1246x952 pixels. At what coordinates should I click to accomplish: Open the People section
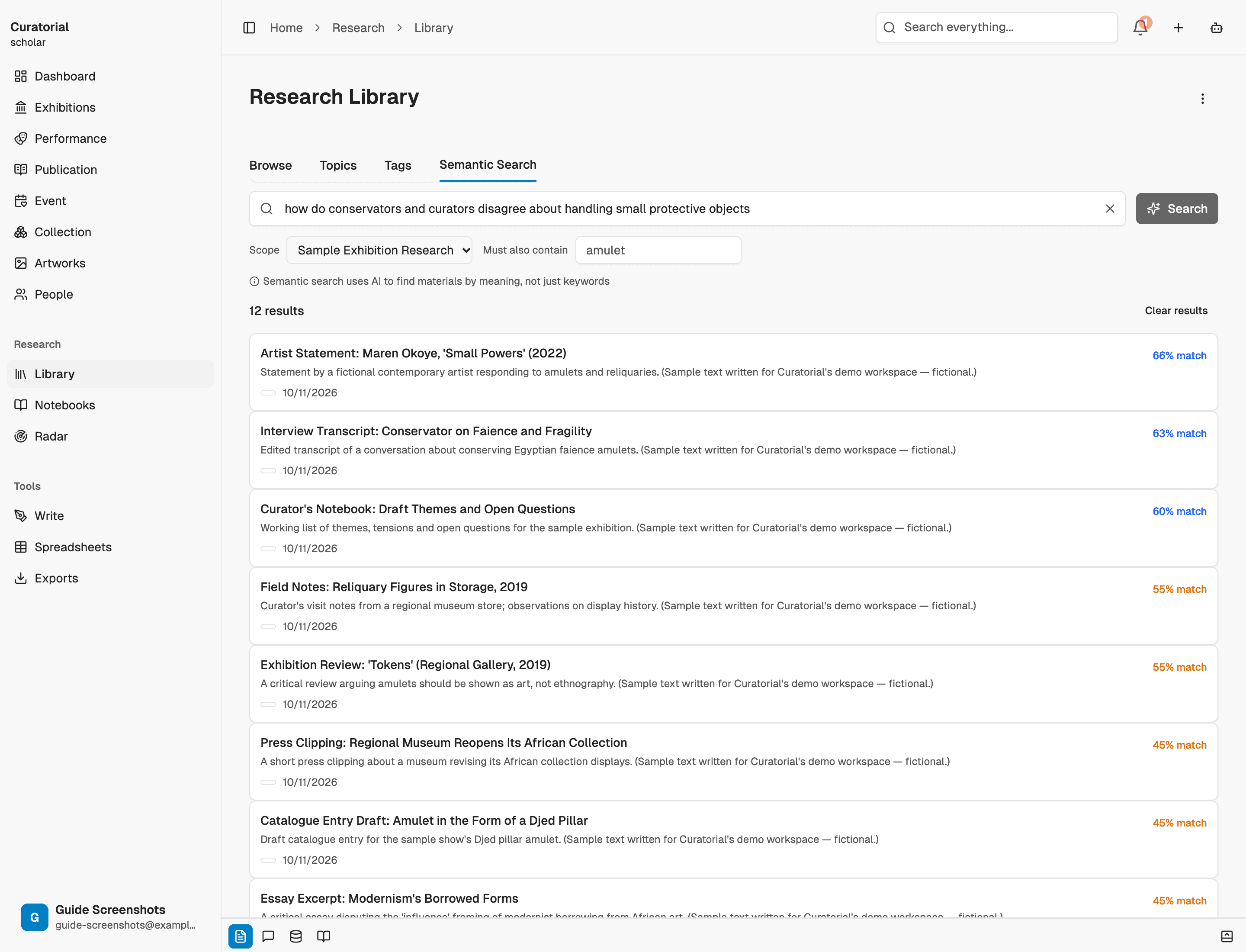pos(110,294)
